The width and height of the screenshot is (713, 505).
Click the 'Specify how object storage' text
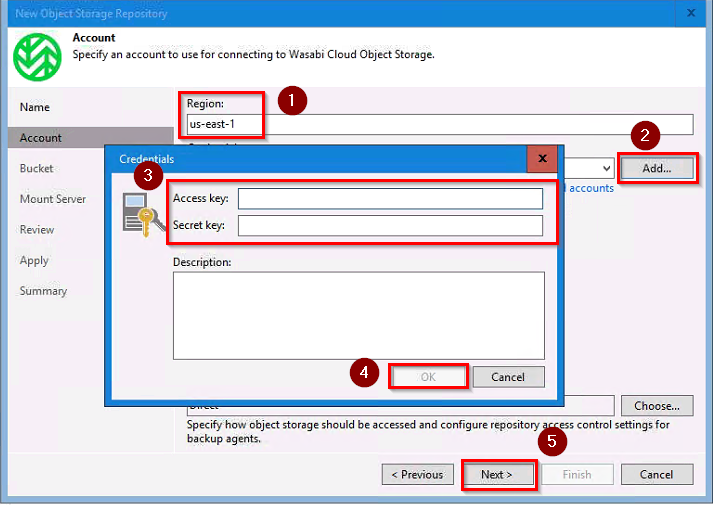pyautogui.click(x=428, y=431)
